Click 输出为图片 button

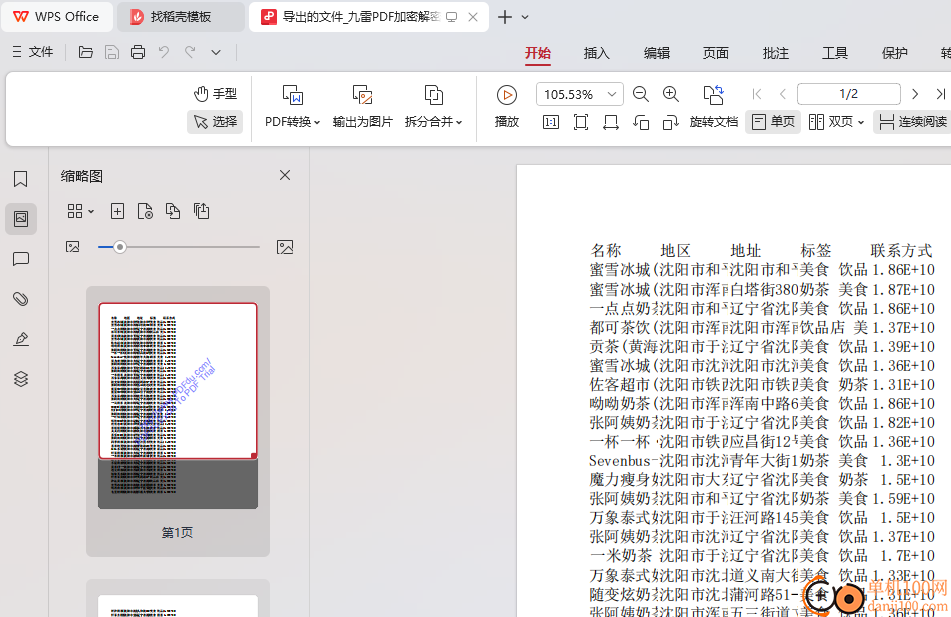363,106
